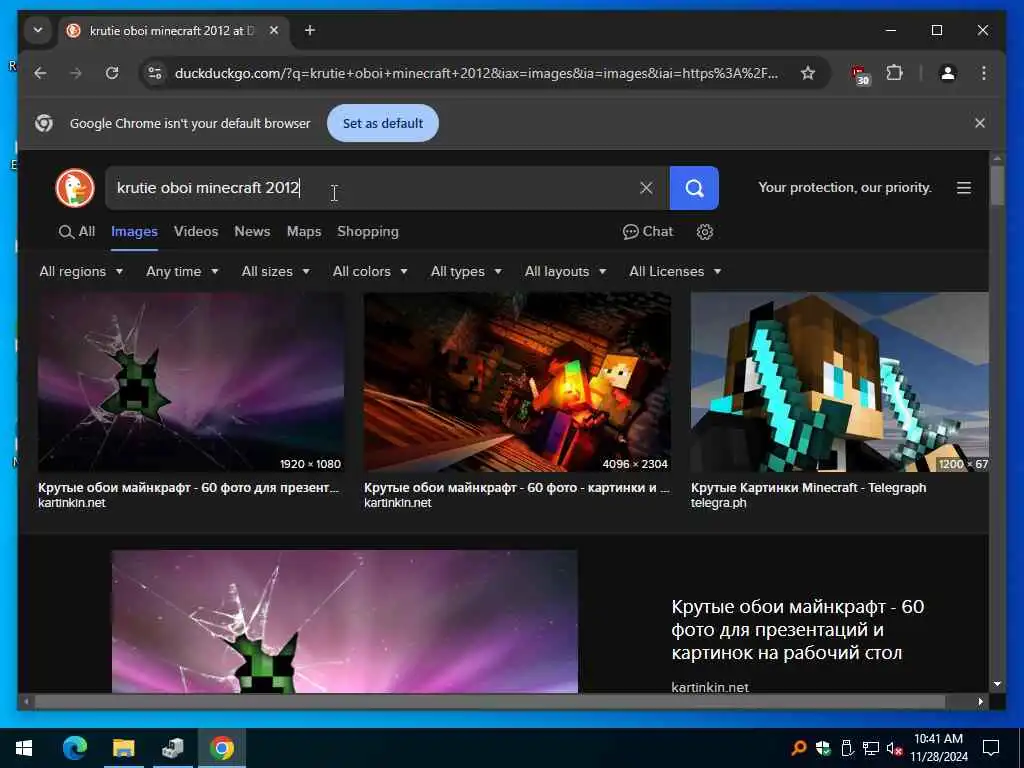Open the All sizes dropdown
1024x768 pixels.
point(276,272)
